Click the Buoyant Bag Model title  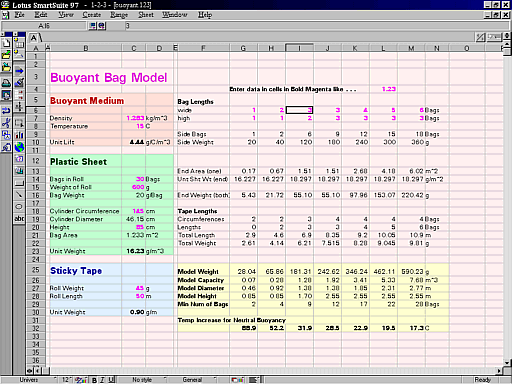click(x=109, y=78)
